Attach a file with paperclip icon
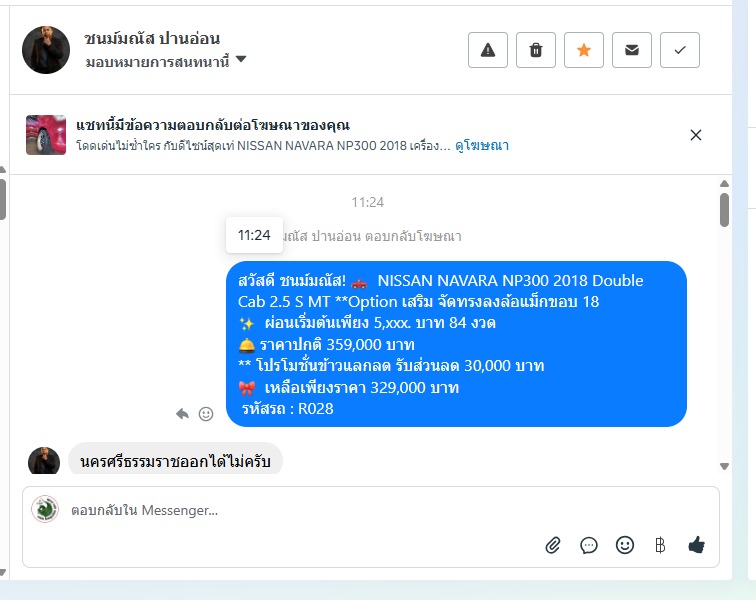The width and height of the screenshot is (756, 600). click(x=553, y=545)
